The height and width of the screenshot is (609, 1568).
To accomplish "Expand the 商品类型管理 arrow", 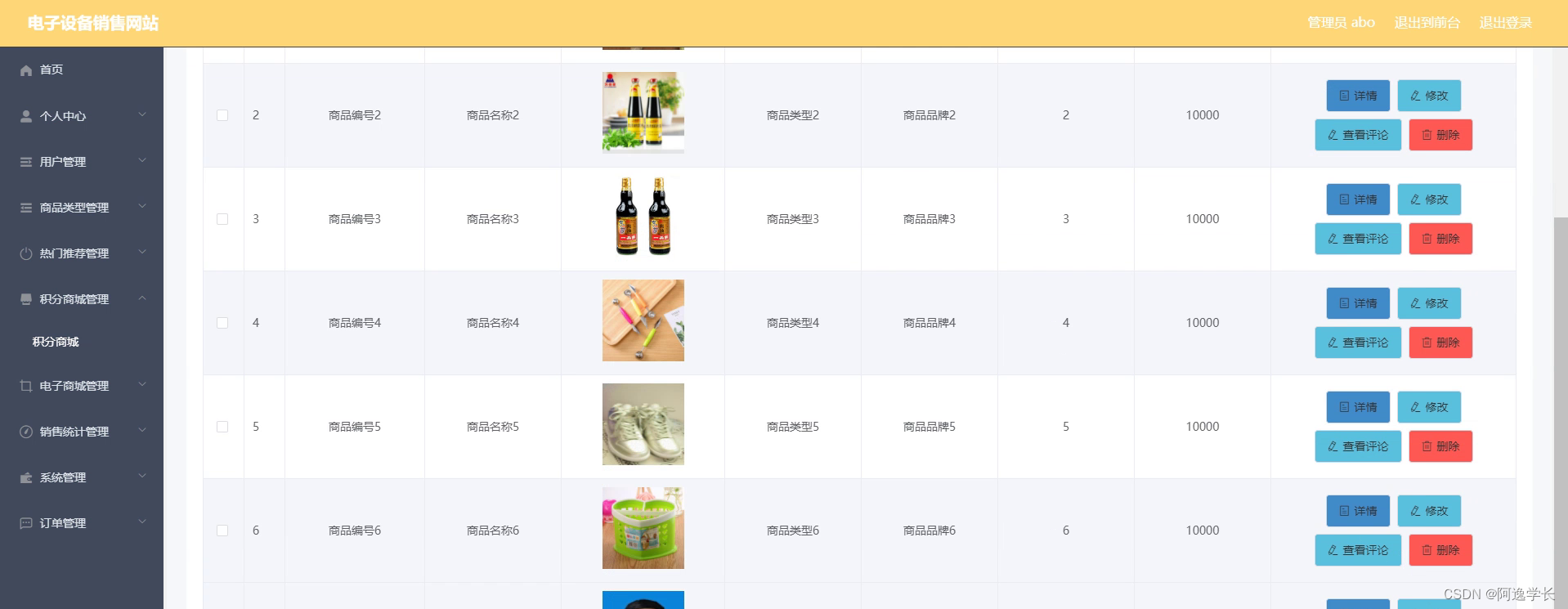I will [x=142, y=206].
